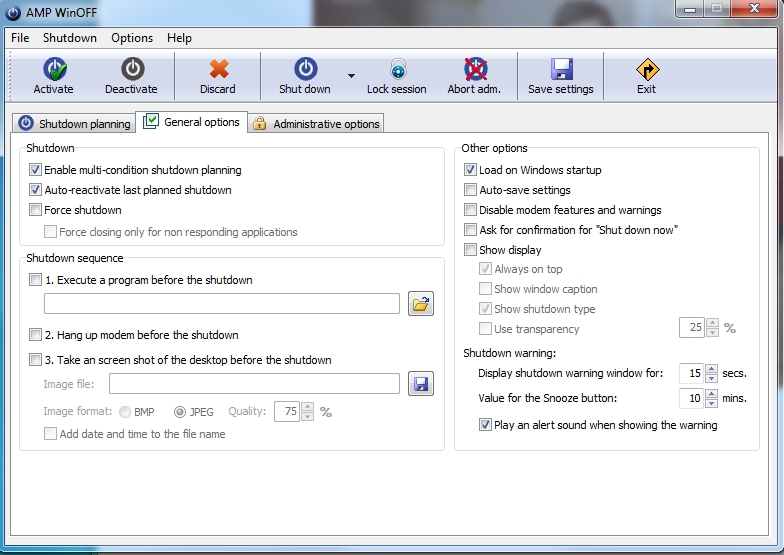Click the Exit toolbar icon
The width and height of the screenshot is (784, 555).
(648, 70)
